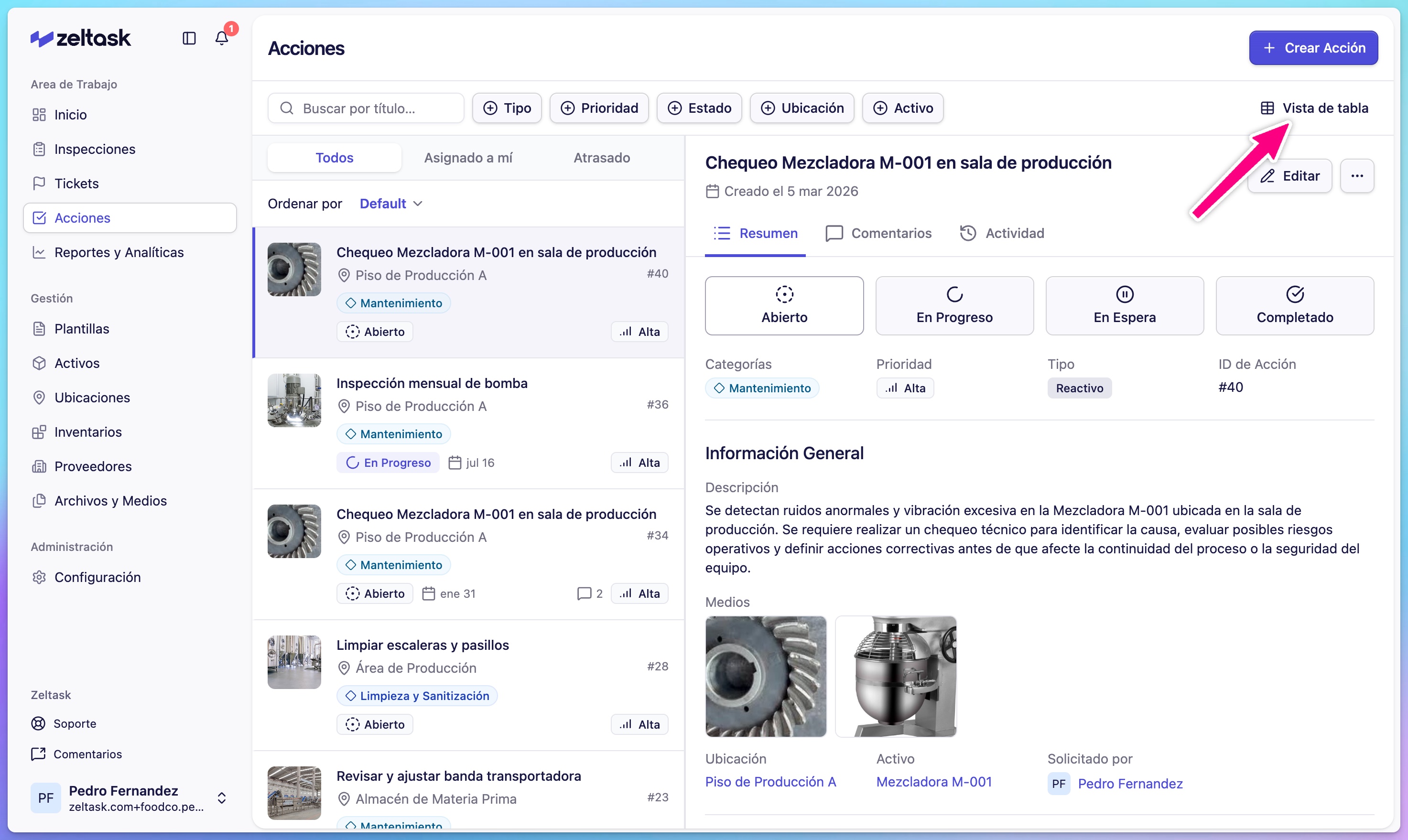The width and height of the screenshot is (1408, 840).
Task: Click Limpieza y Sanitización tag
Action: pyautogui.click(x=417, y=696)
